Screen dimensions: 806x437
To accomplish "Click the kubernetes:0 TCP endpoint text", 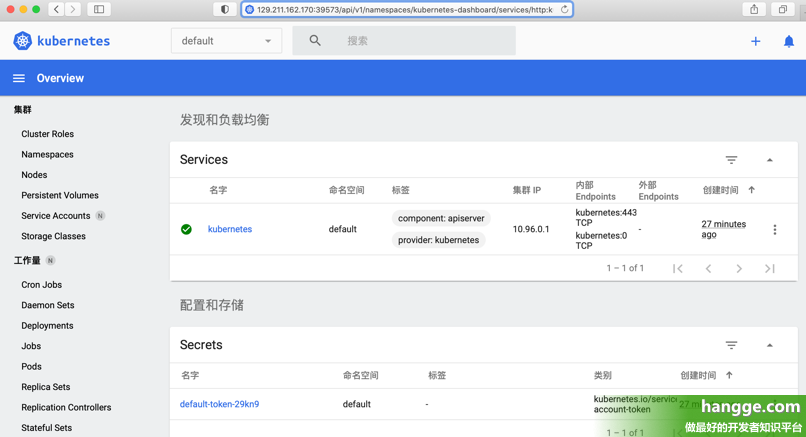I will pyautogui.click(x=601, y=241).
